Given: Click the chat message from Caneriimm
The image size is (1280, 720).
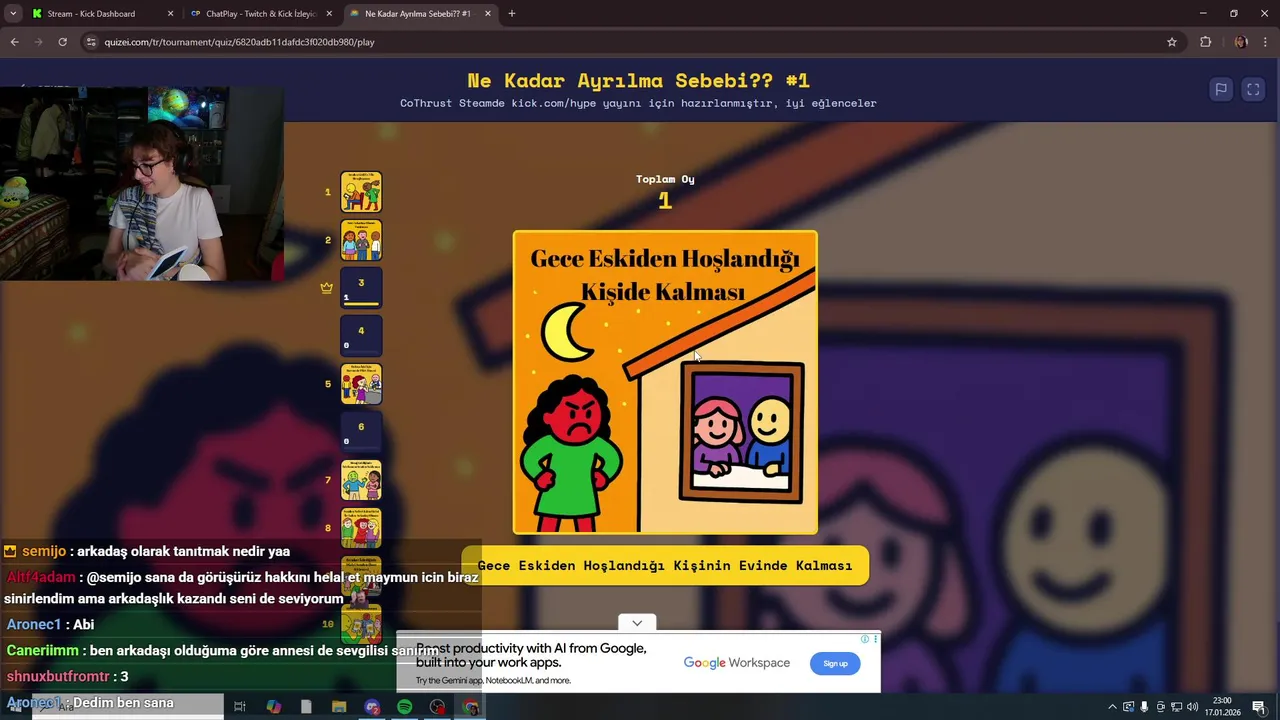Looking at the screenshot, I should [222, 651].
